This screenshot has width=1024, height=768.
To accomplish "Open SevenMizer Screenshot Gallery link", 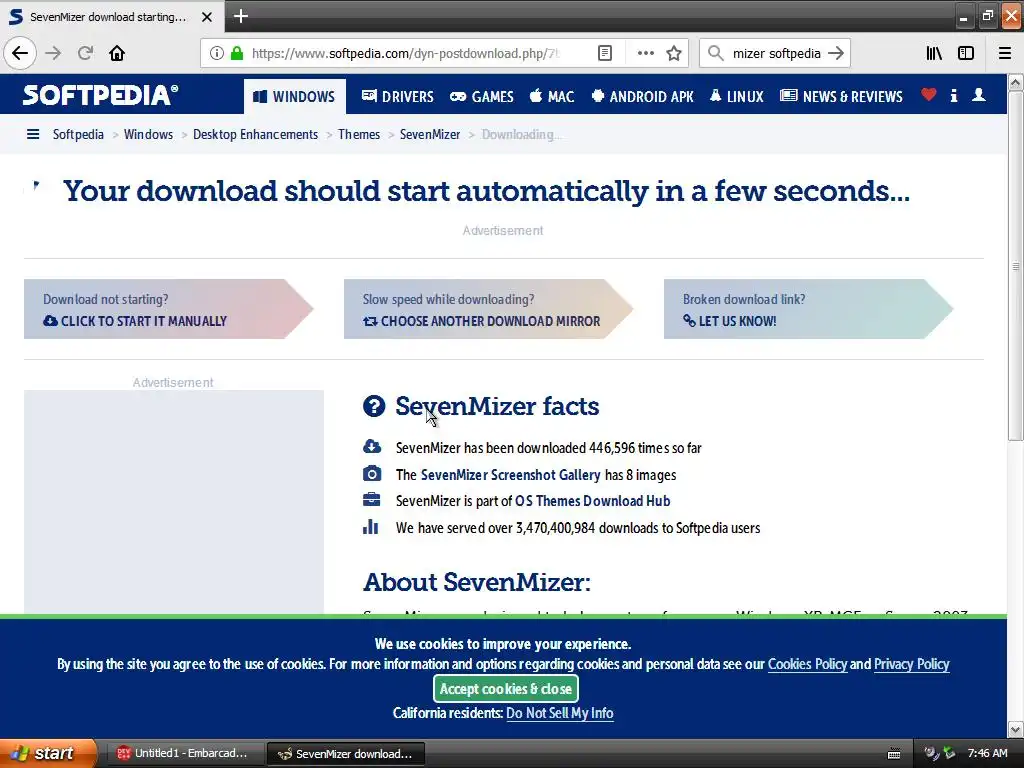I will (x=511, y=475).
